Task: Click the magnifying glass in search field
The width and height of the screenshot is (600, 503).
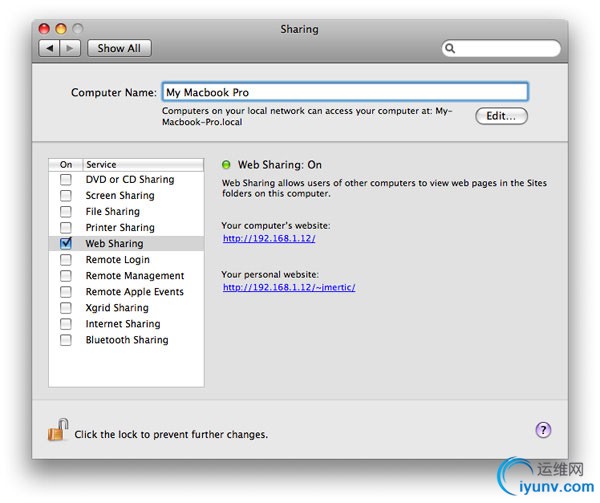Action: click(x=450, y=48)
